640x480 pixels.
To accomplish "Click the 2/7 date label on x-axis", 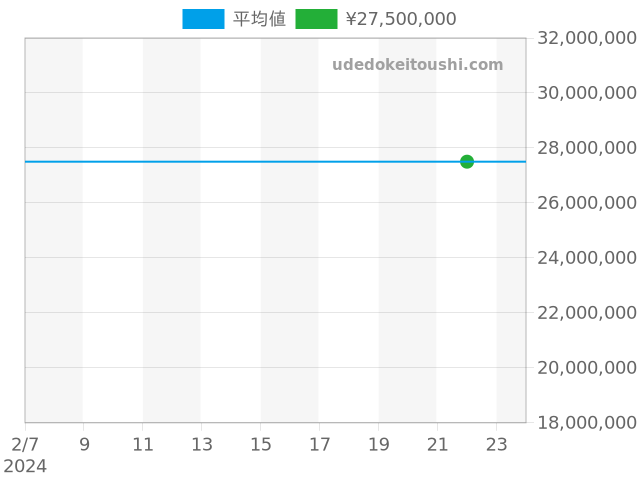I will pyautogui.click(x=25, y=444).
